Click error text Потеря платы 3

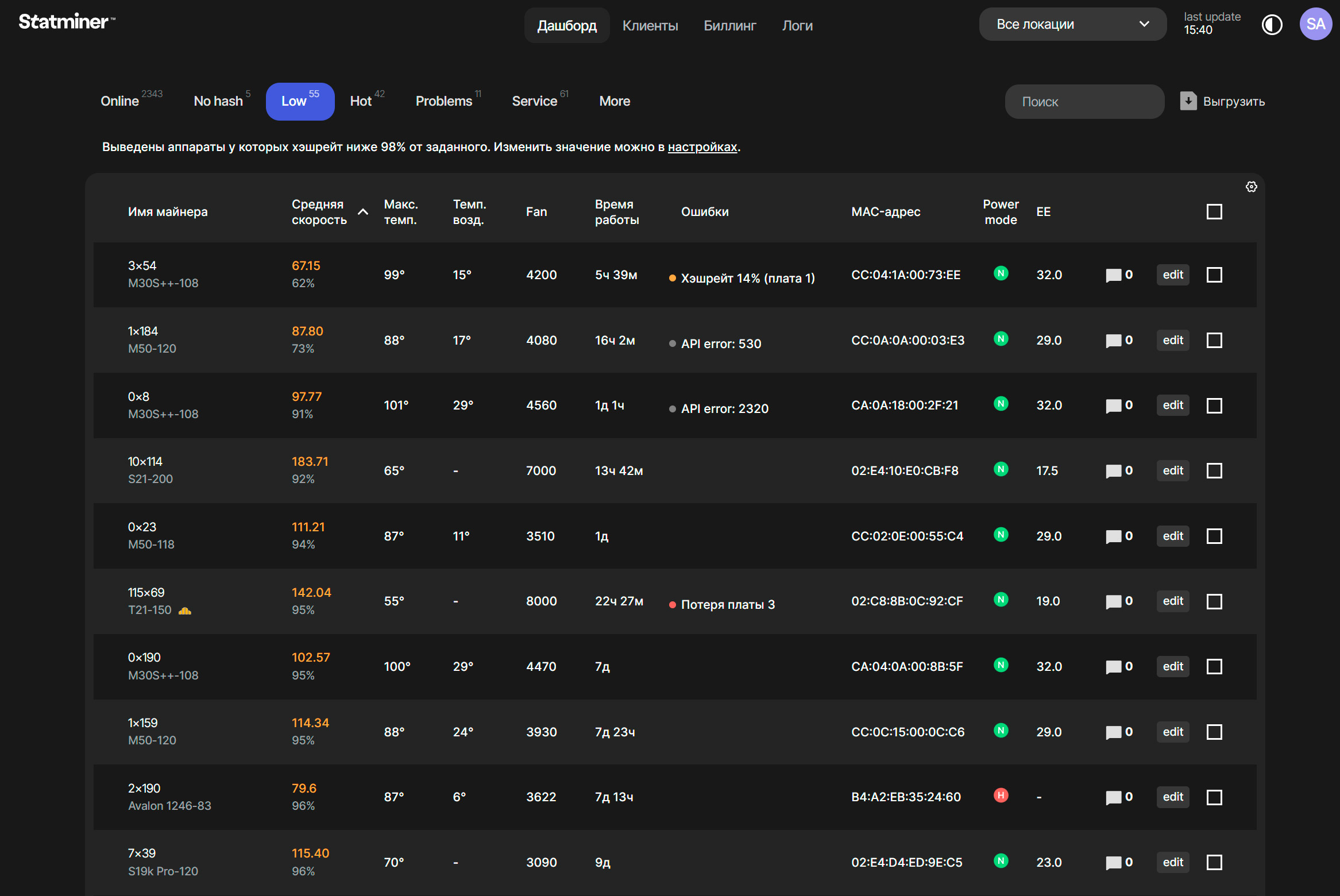coord(728,604)
